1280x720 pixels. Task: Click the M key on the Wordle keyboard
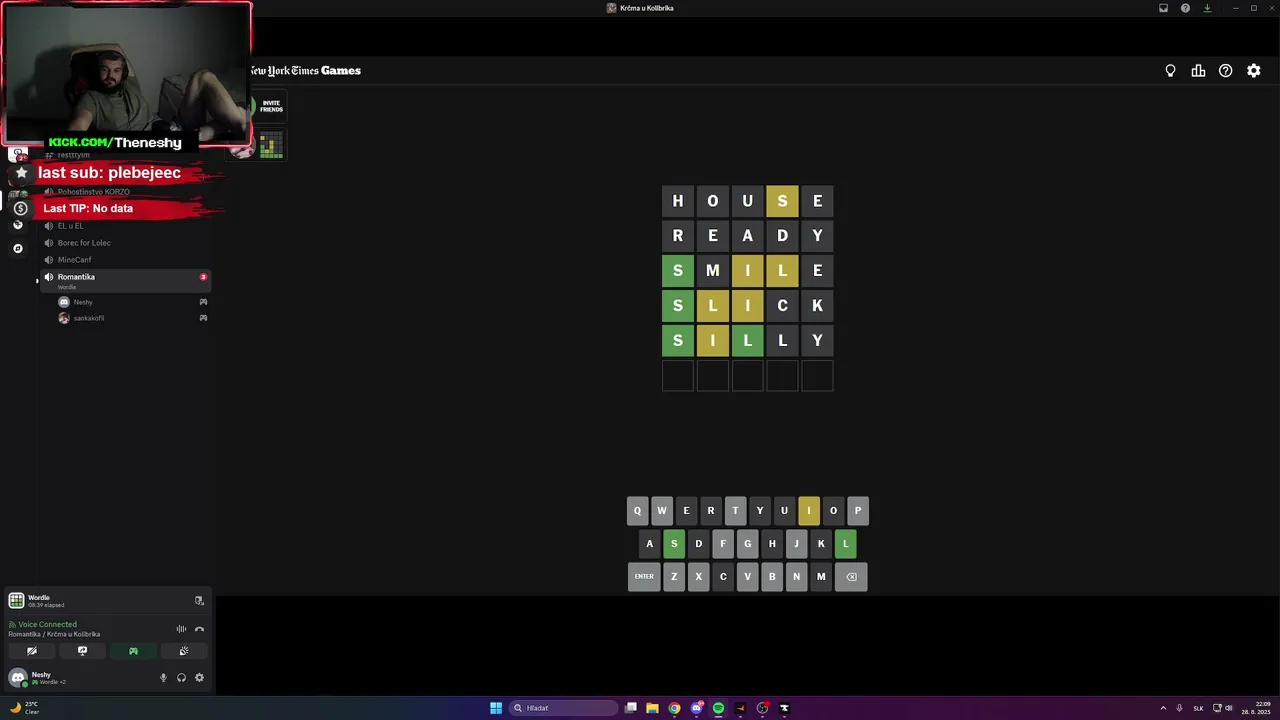coord(821,577)
